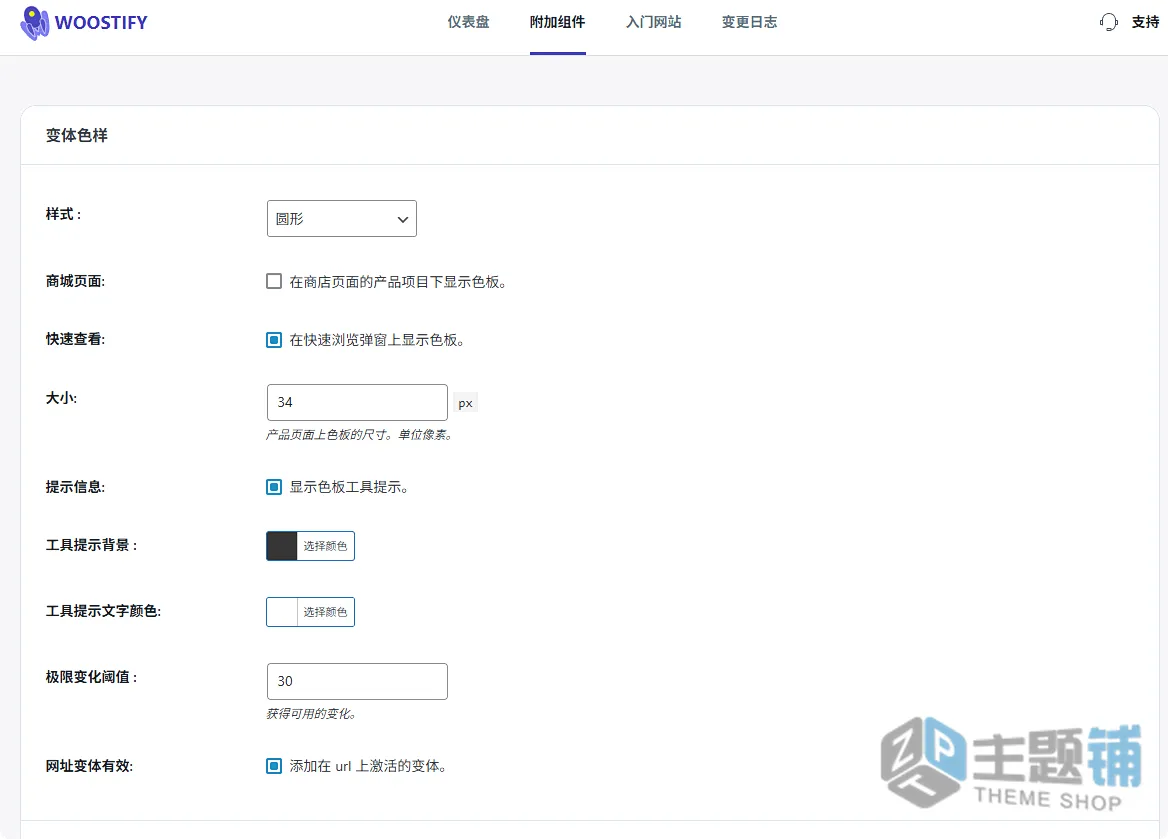Screen dimensions: 1168x839
Task: Switch to 附加组件 tab
Action: click(557, 22)
